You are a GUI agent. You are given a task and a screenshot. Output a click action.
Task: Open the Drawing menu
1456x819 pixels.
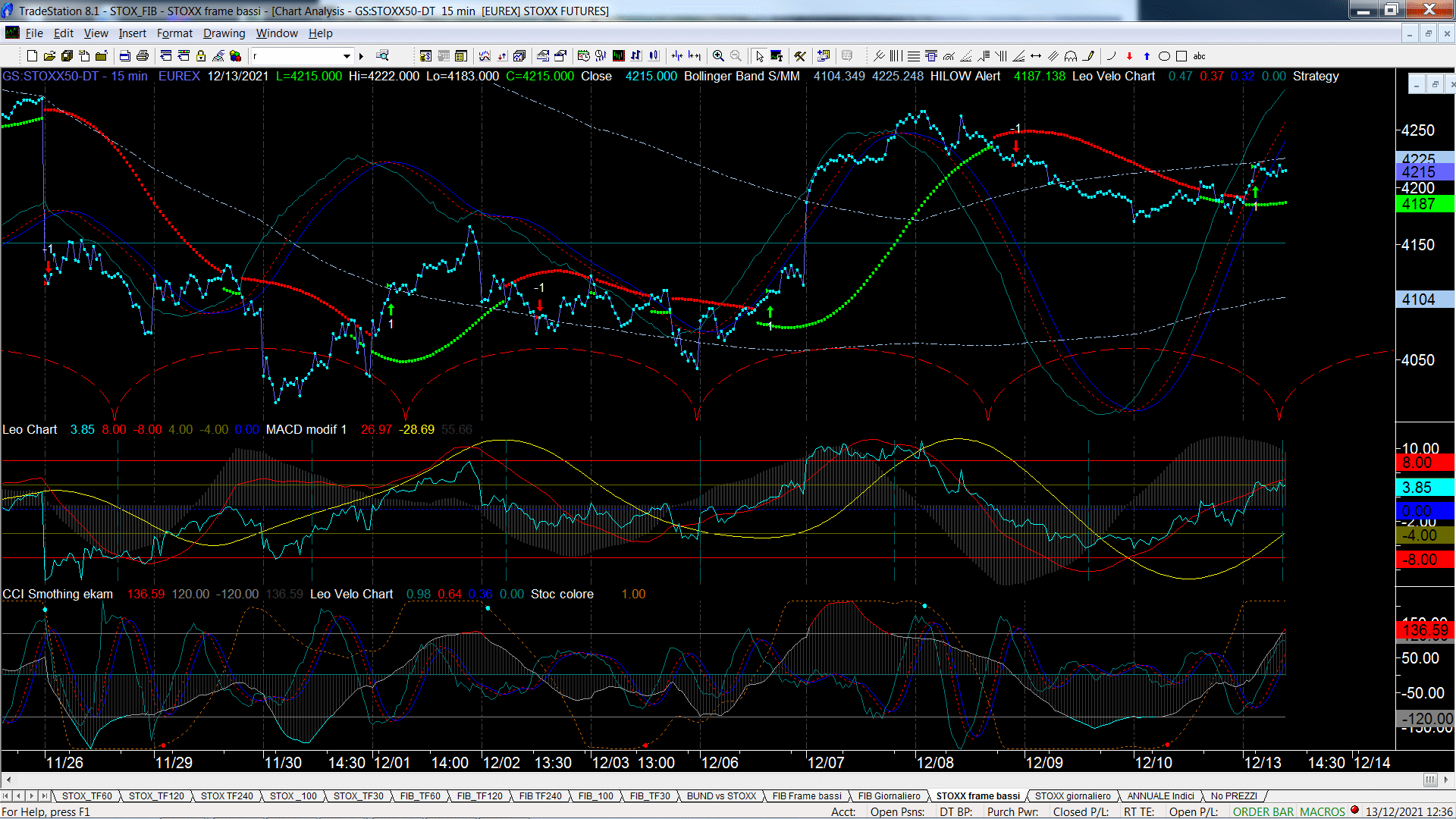(x=224, y=33)
